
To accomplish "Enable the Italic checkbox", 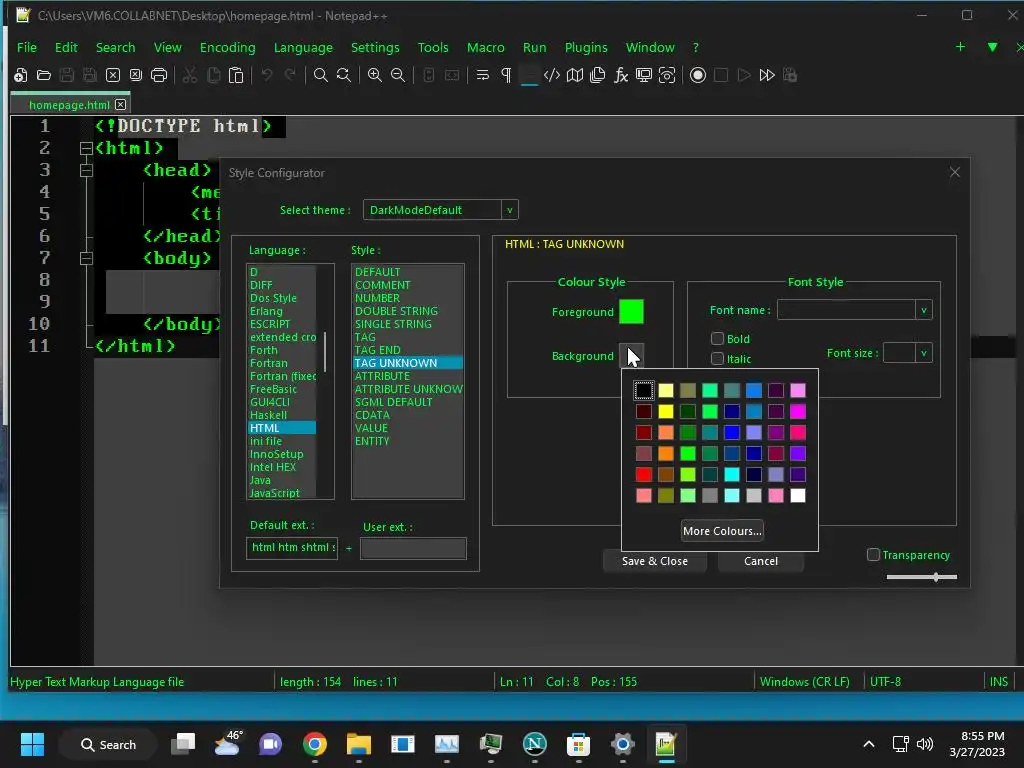I will point(718,359).
